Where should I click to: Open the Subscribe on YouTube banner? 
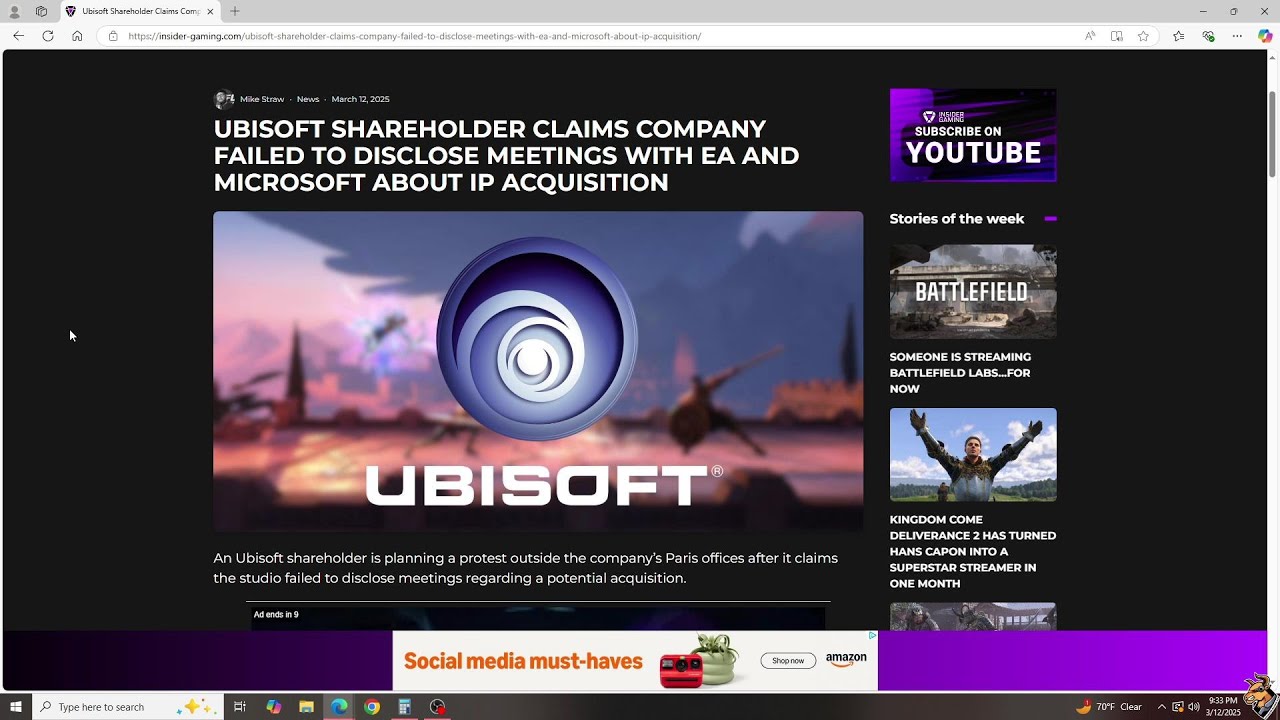pyautogui.click(x=973, y=135)
